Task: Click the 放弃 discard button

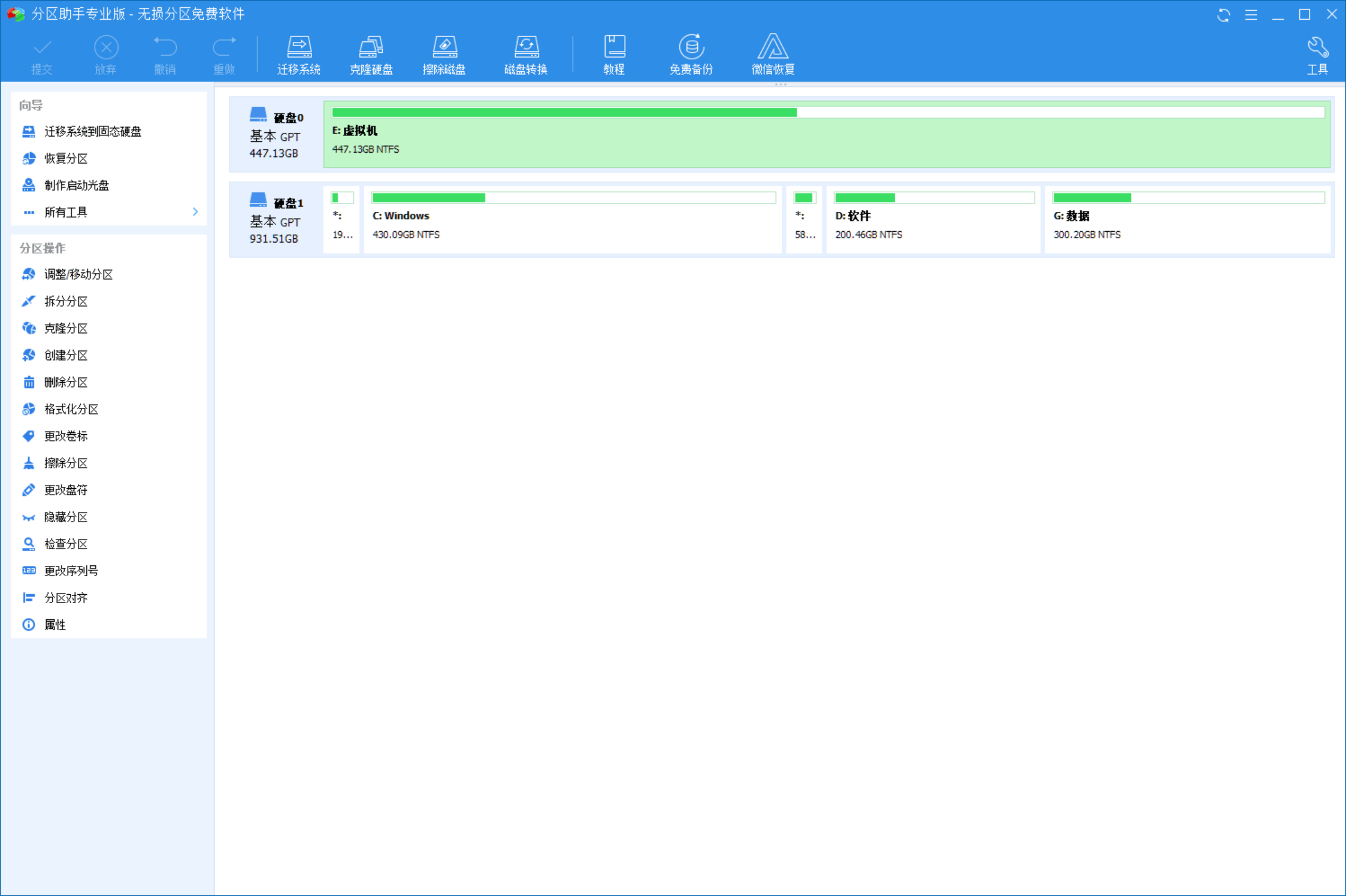Action: click(x=106, y=56)
